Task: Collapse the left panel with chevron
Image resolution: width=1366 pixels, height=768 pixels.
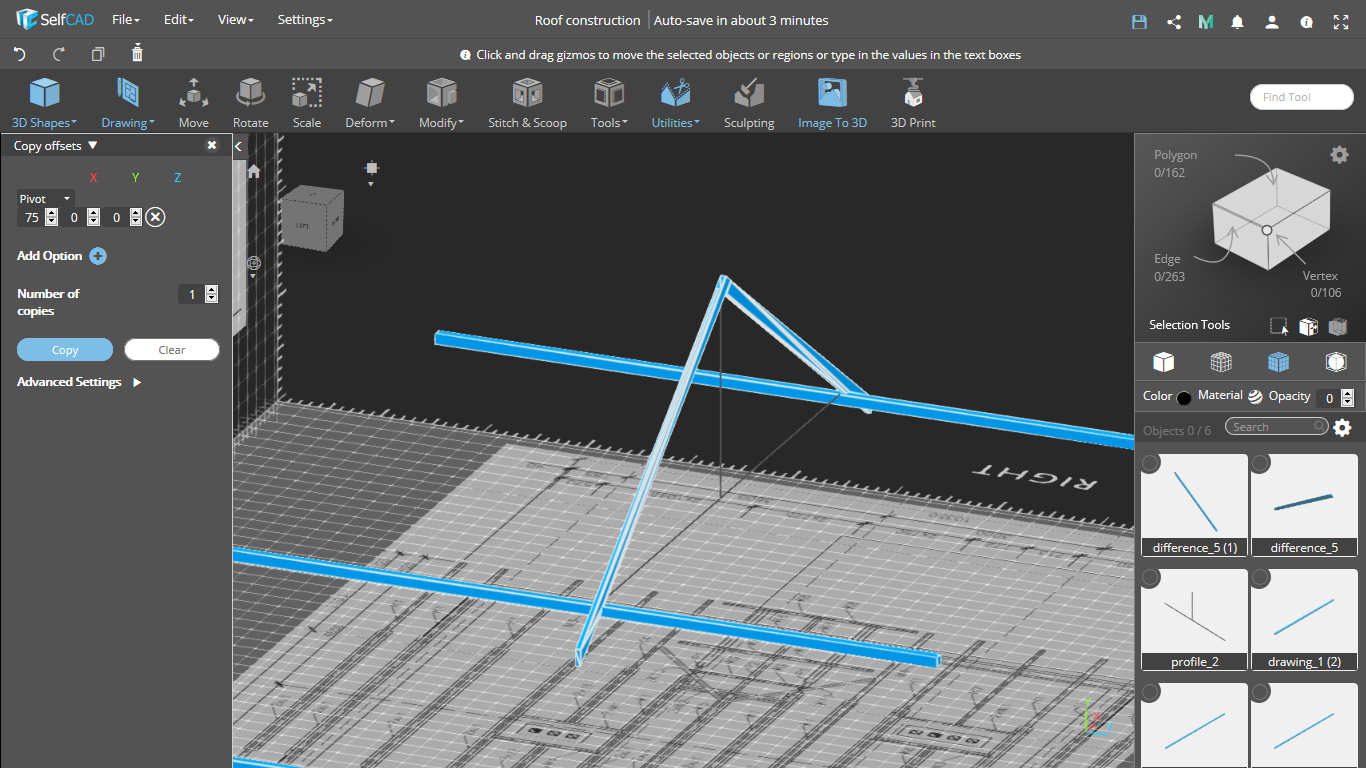Action: [238, 147]
